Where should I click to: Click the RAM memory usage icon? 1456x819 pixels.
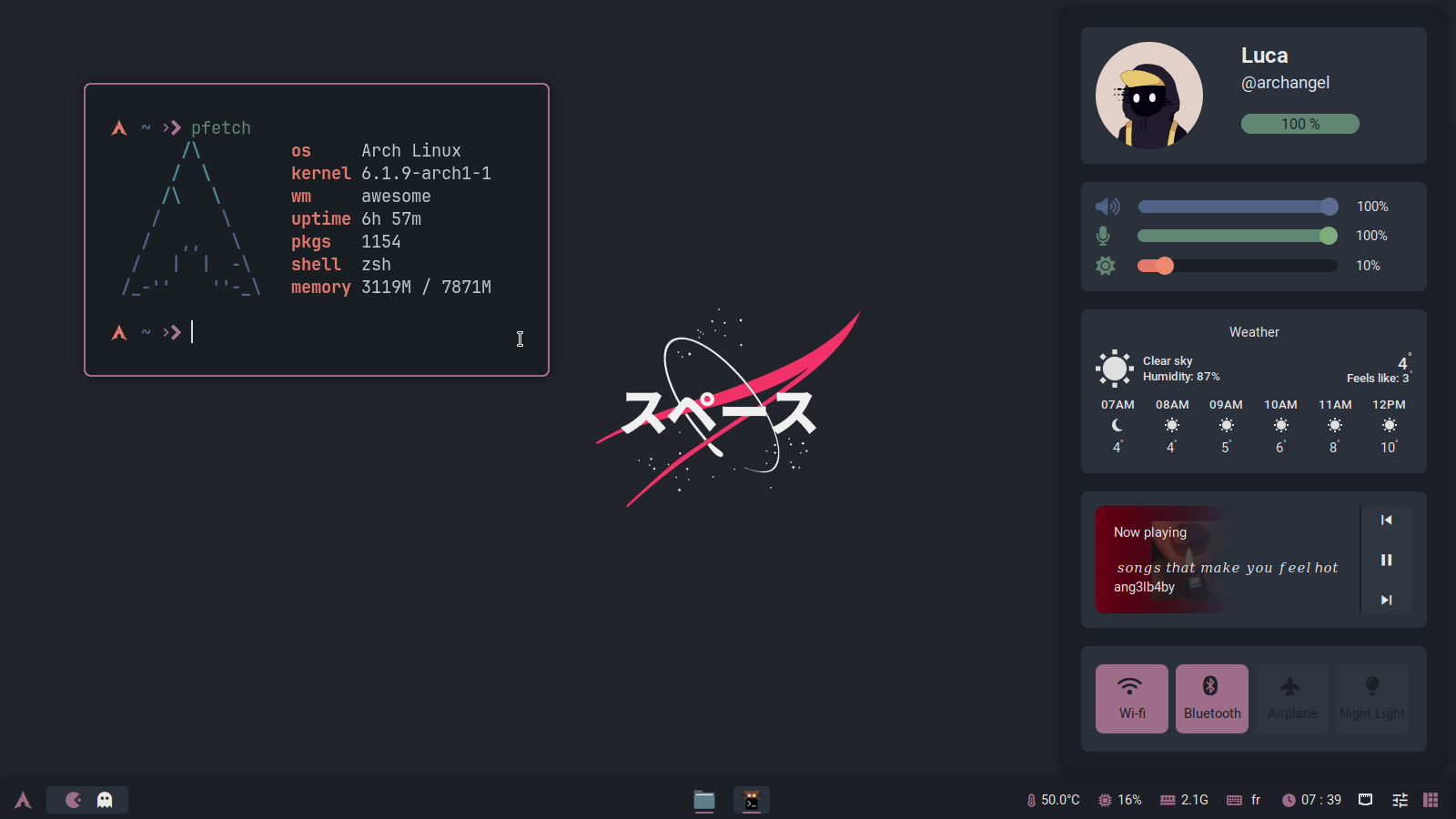tap(1168, 800)
